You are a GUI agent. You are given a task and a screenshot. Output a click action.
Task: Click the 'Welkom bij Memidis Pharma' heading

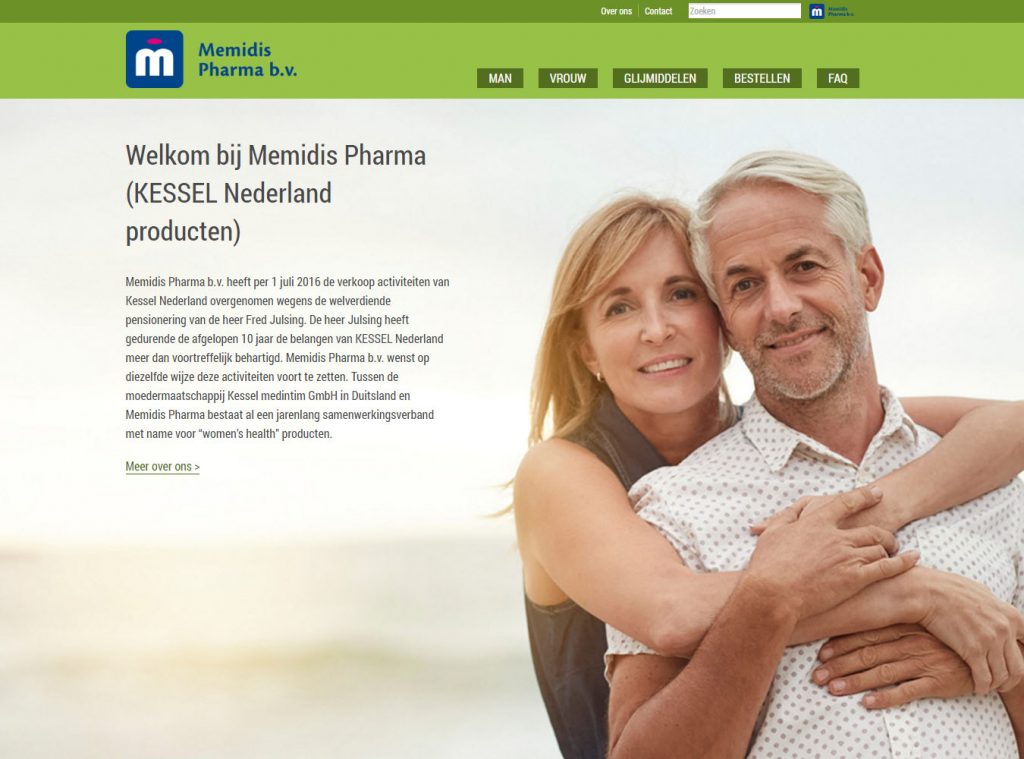pos(276,155)
